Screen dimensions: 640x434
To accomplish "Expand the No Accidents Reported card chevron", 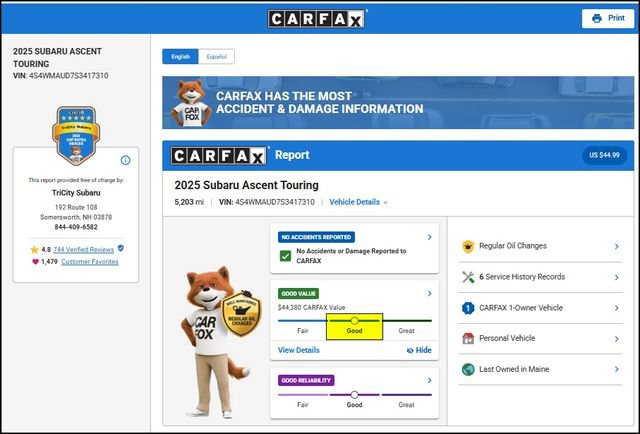I will 429,237.
